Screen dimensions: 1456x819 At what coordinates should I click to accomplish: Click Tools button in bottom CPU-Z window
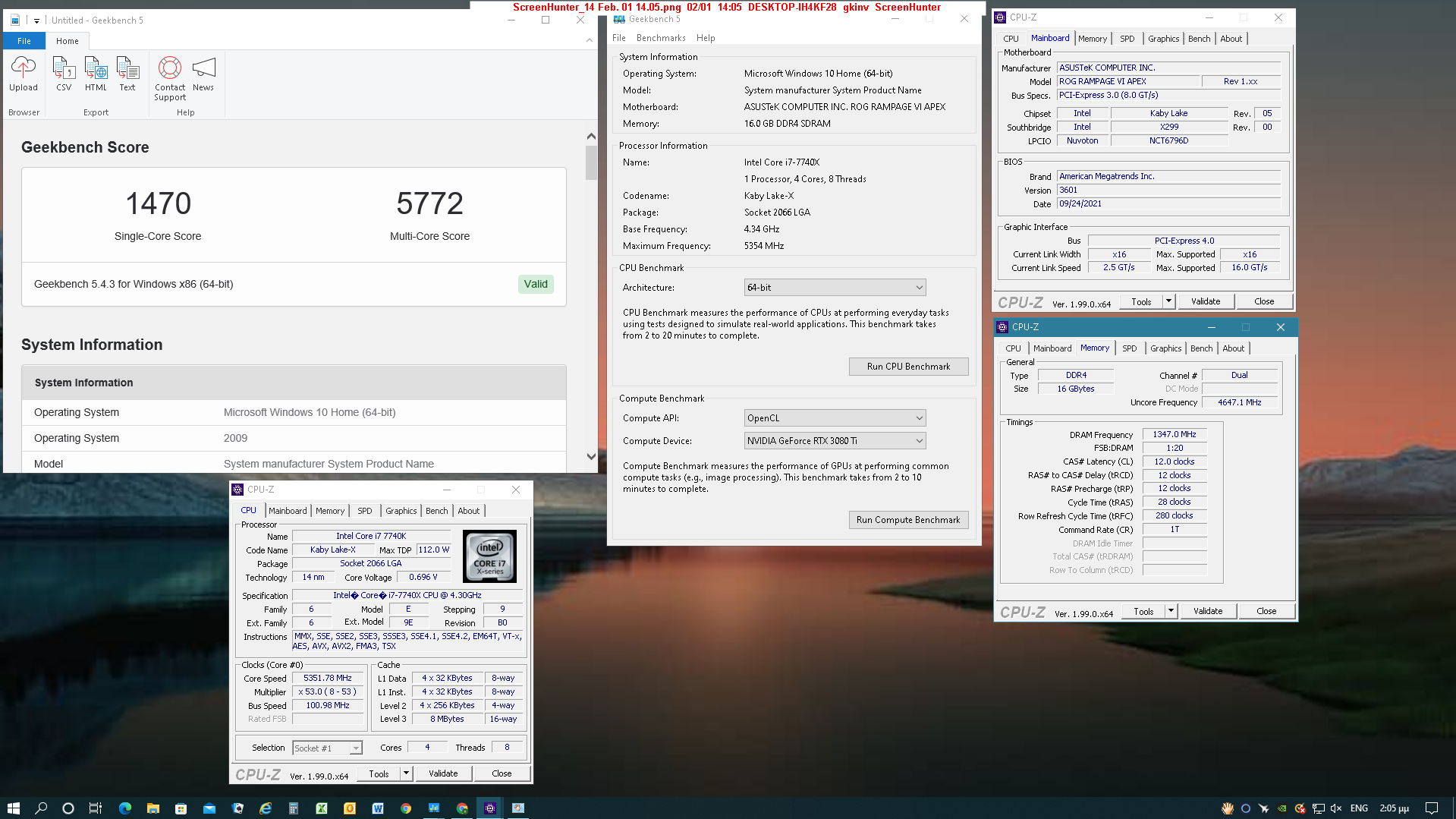click(x=379, y=774)
